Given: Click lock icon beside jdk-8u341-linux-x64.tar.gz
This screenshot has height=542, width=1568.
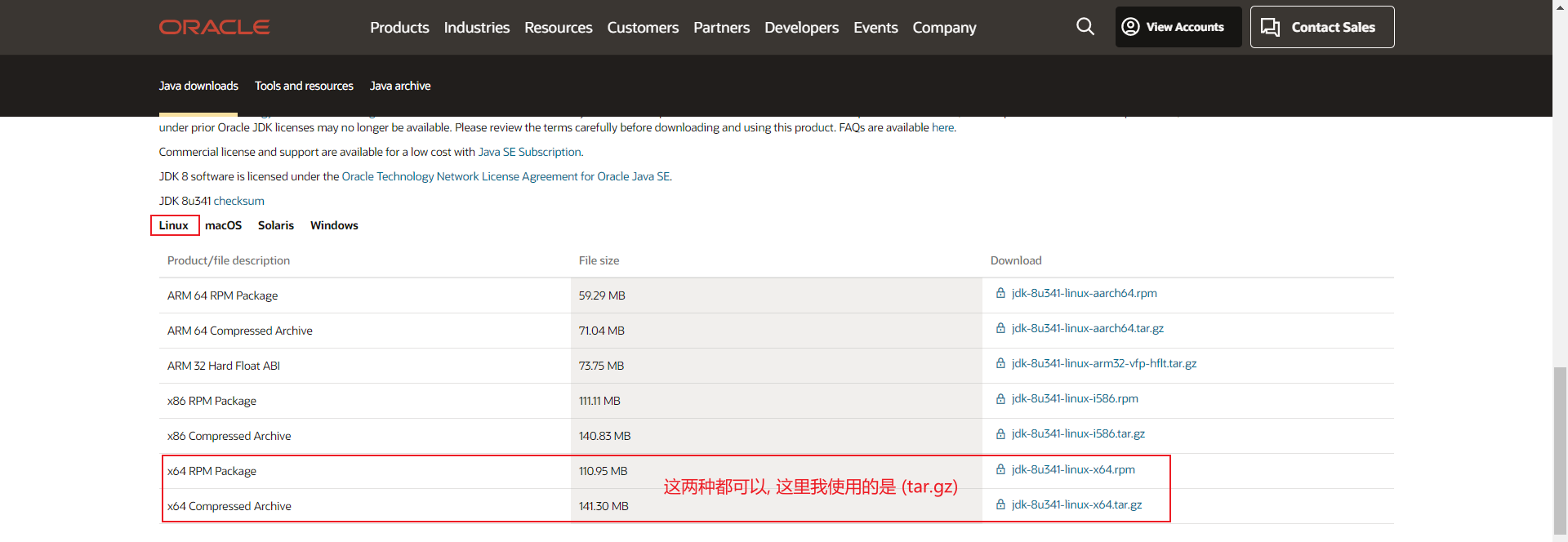Looking at the screenshot, I should coord(1000,504).
